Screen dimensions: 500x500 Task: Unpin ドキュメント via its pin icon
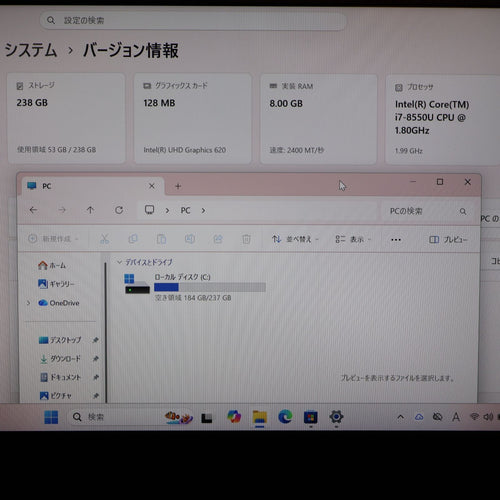tap(96, 377)
